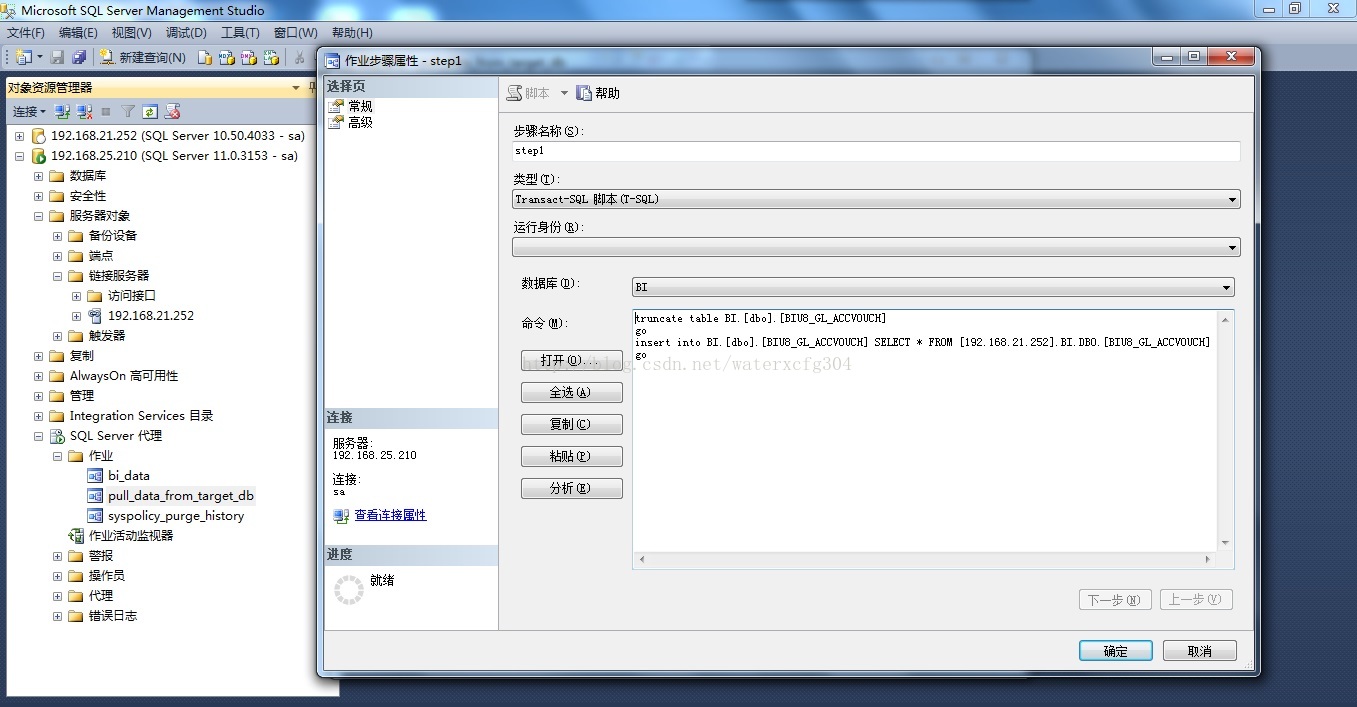Open the 调试(D) menu
The width and height of the screenshot is (1357, 707).
point(186,33)
